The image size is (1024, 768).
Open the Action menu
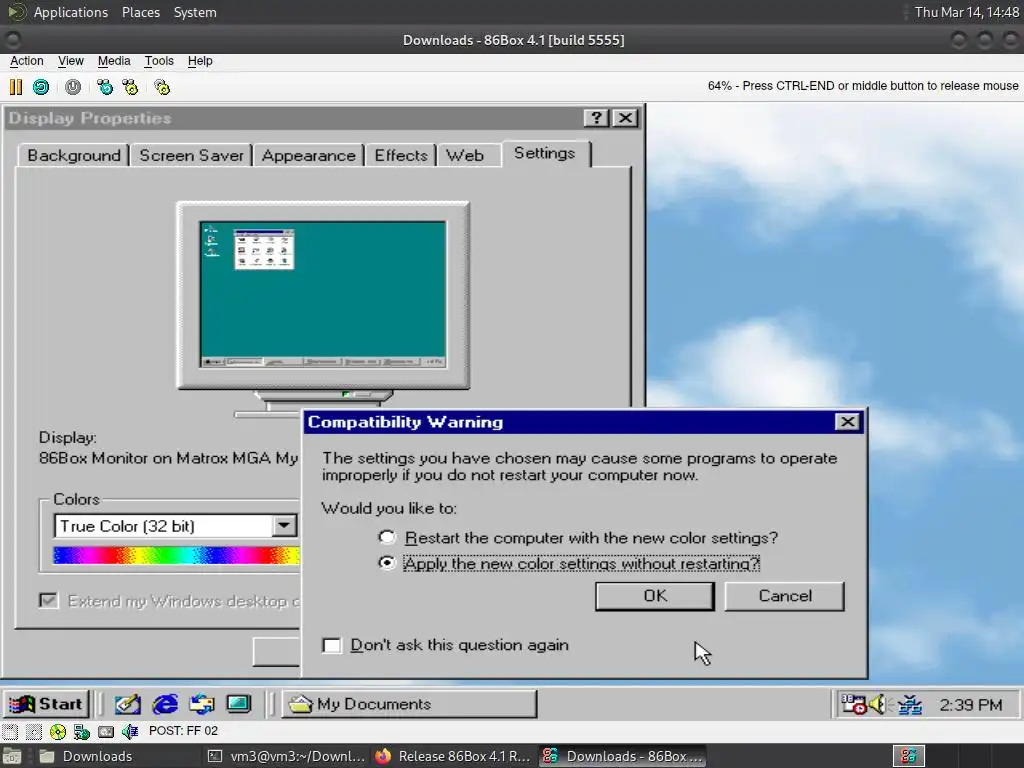27,61
